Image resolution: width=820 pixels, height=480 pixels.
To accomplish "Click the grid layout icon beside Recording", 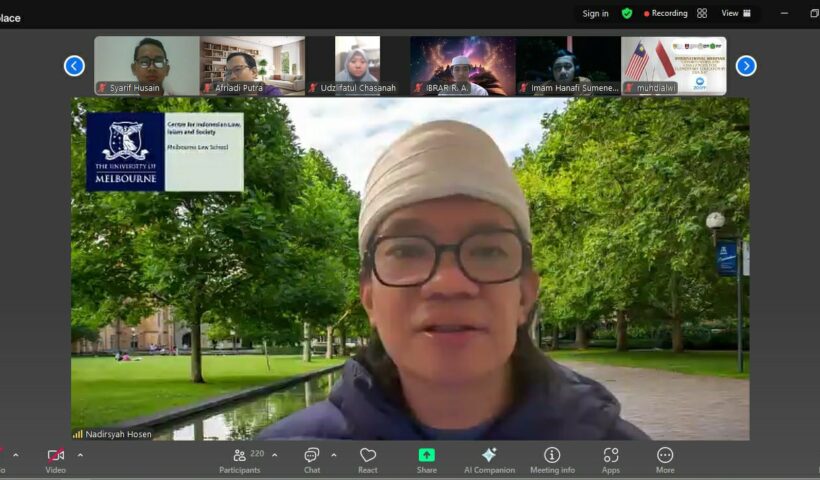I will 702,13.
